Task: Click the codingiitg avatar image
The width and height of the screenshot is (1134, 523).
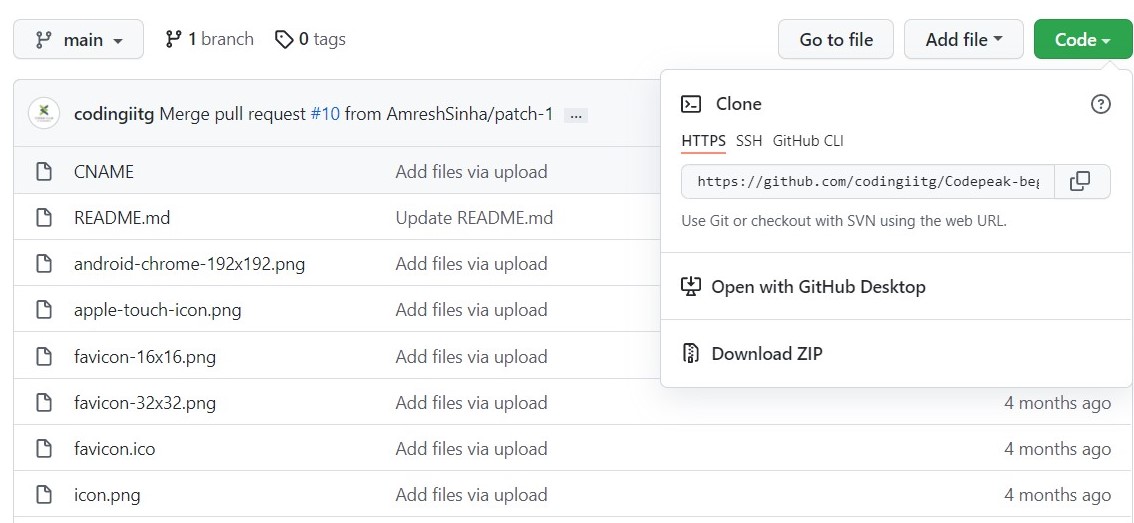Action: [44, 114]
